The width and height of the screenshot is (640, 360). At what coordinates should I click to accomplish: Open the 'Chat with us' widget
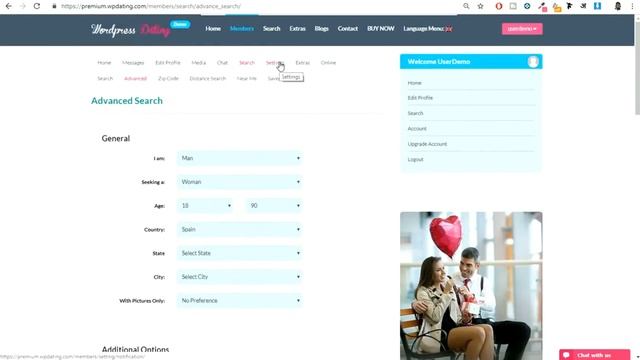[594, 355]
